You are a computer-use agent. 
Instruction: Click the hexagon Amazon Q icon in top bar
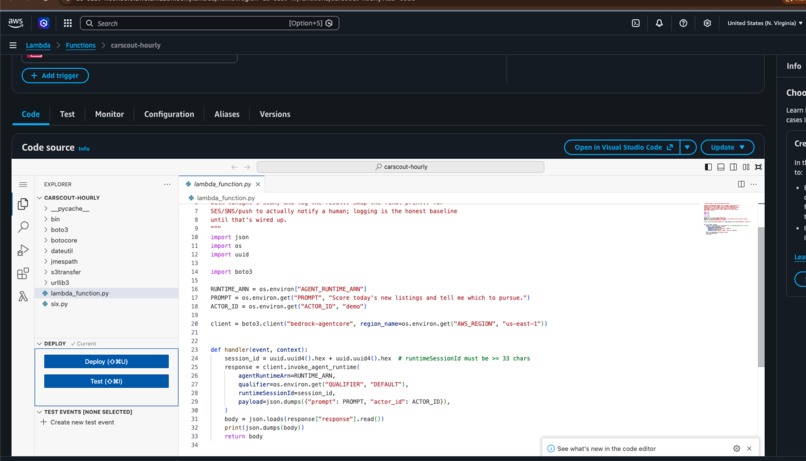point(44,23)
